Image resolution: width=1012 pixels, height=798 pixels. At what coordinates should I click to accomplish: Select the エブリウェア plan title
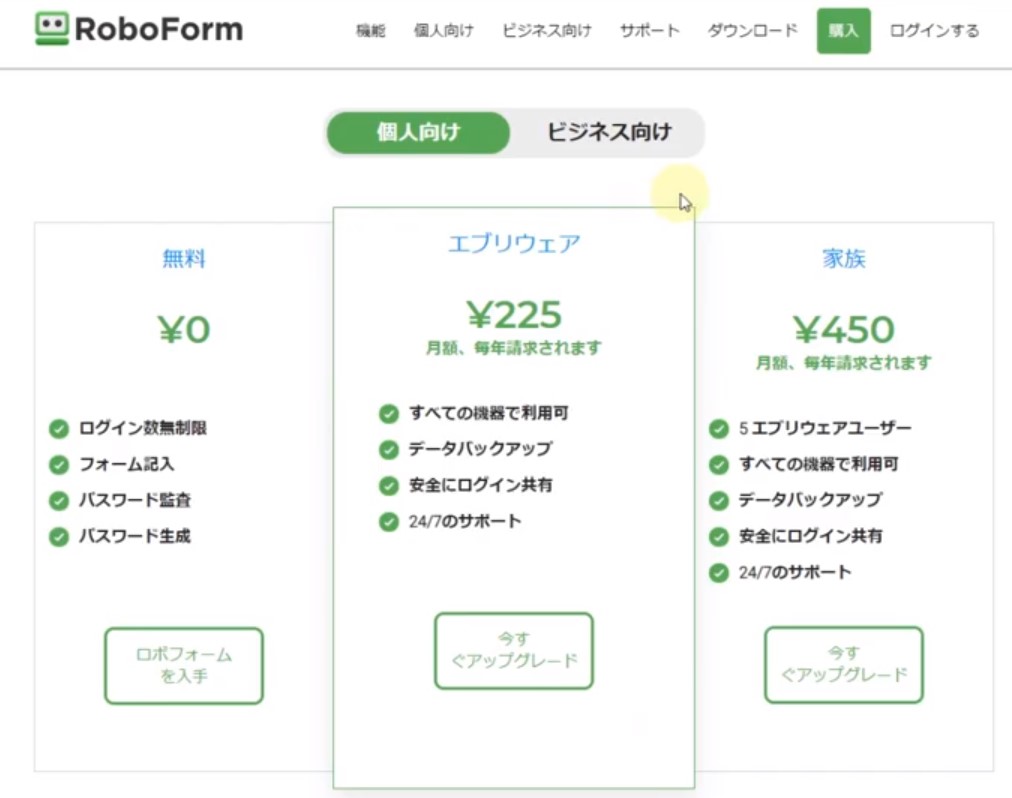click(x=514, y=243)
